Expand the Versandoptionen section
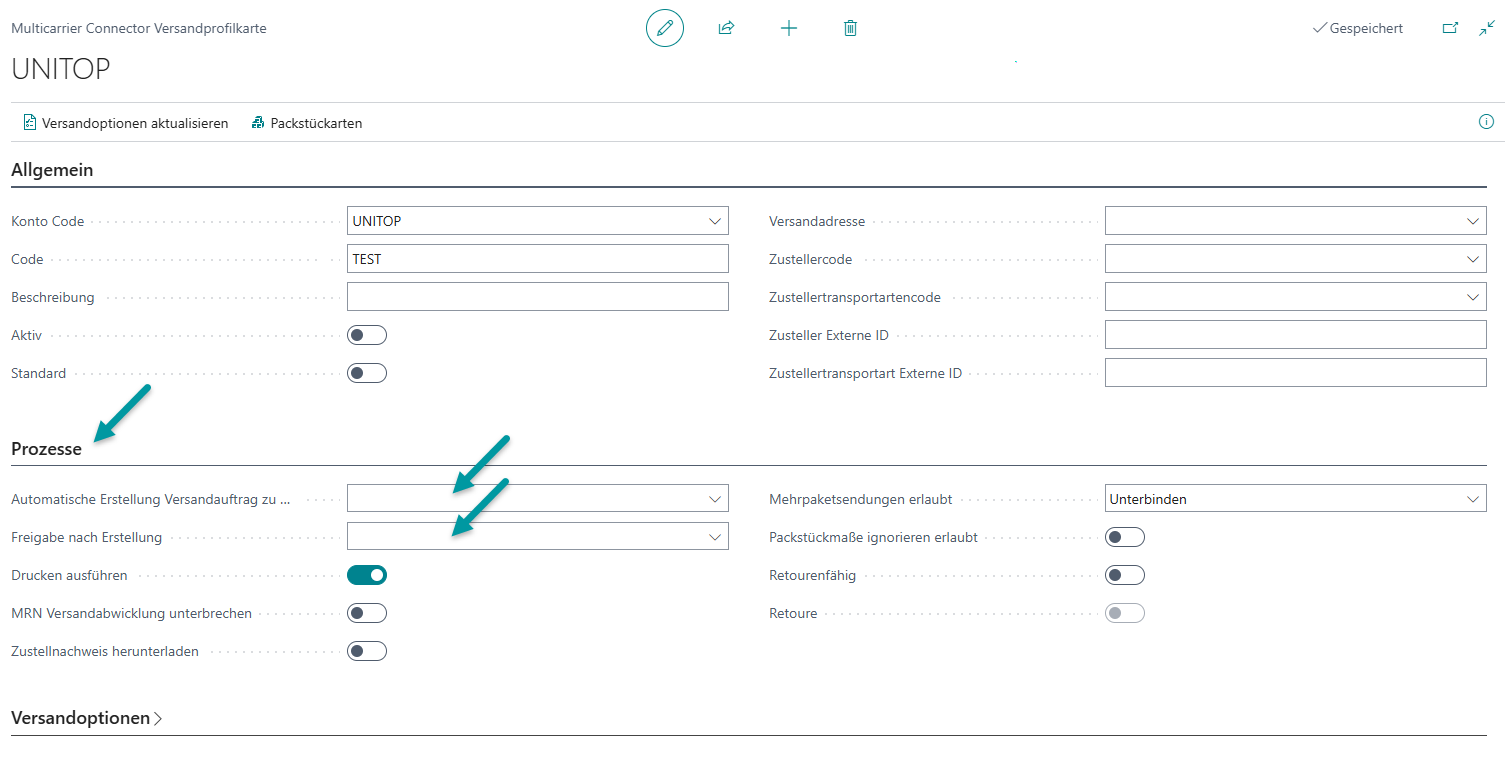 click(87, 718)
